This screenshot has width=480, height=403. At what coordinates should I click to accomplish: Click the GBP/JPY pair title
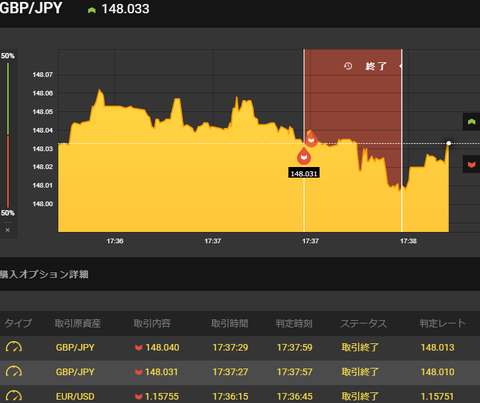pos(31,8)
